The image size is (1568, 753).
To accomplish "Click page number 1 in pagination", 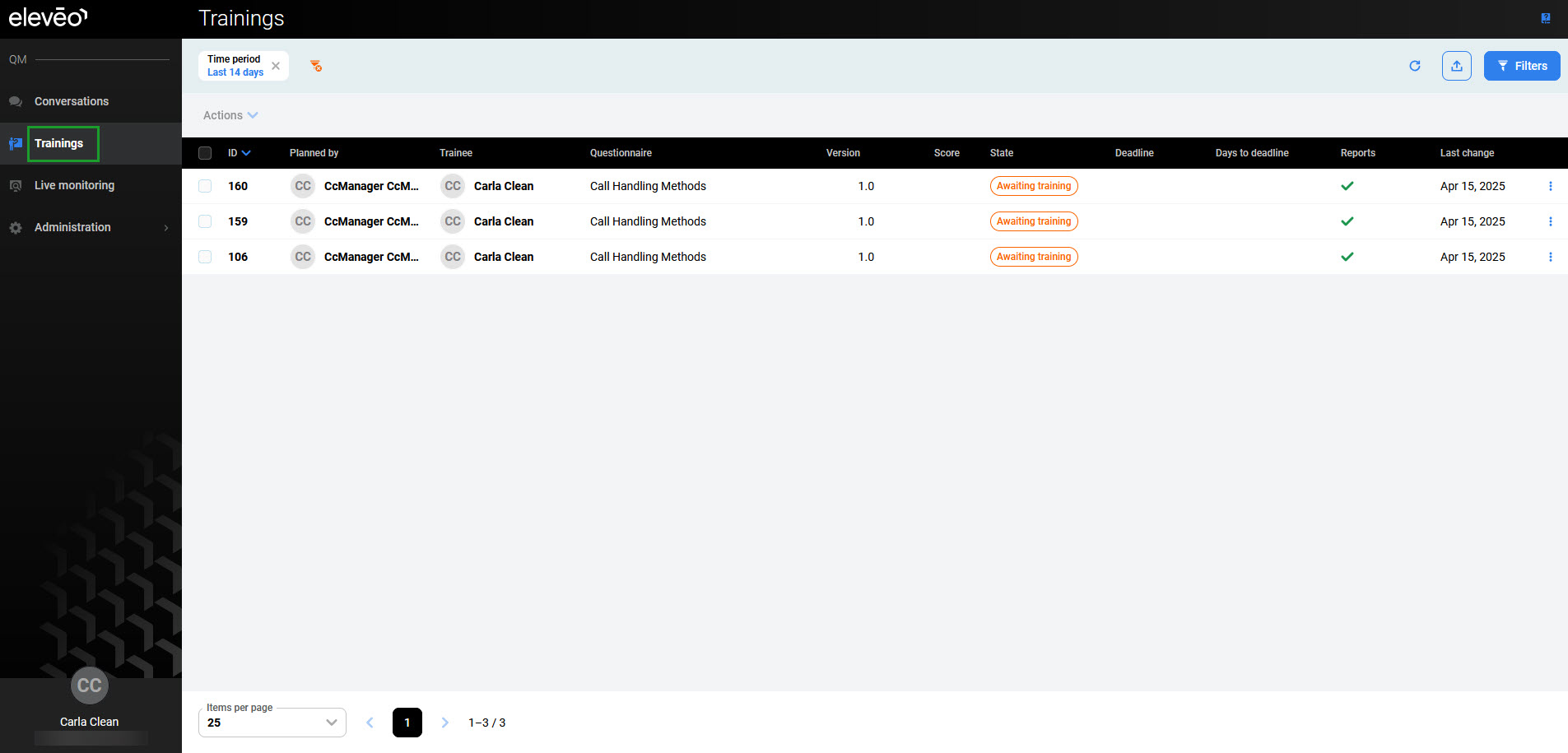I will (x=407, y=723).
